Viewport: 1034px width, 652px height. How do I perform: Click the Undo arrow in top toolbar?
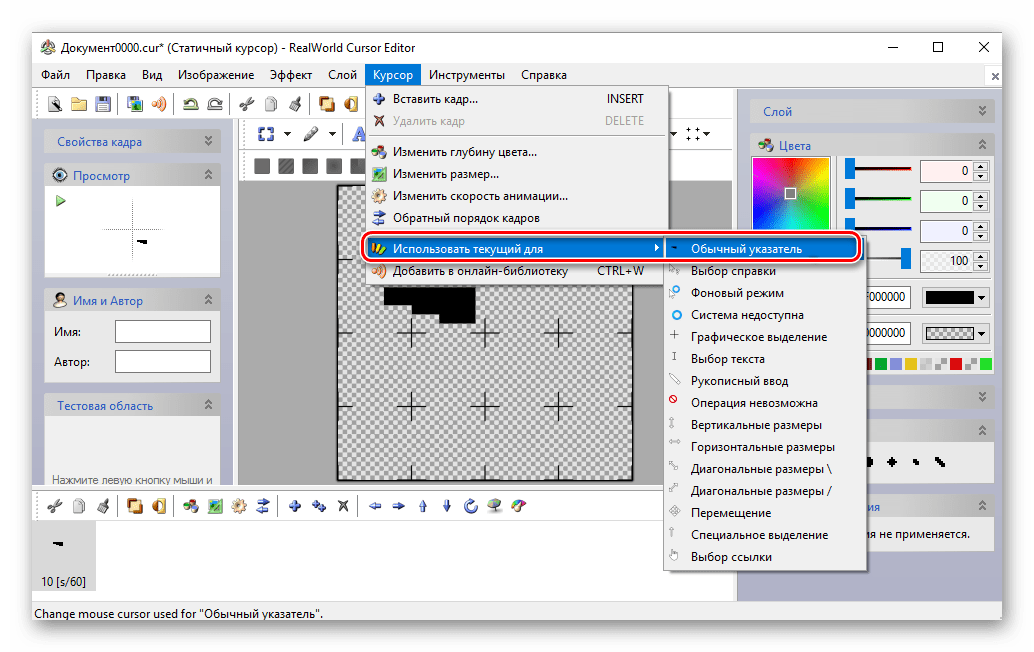pos(190,103)
